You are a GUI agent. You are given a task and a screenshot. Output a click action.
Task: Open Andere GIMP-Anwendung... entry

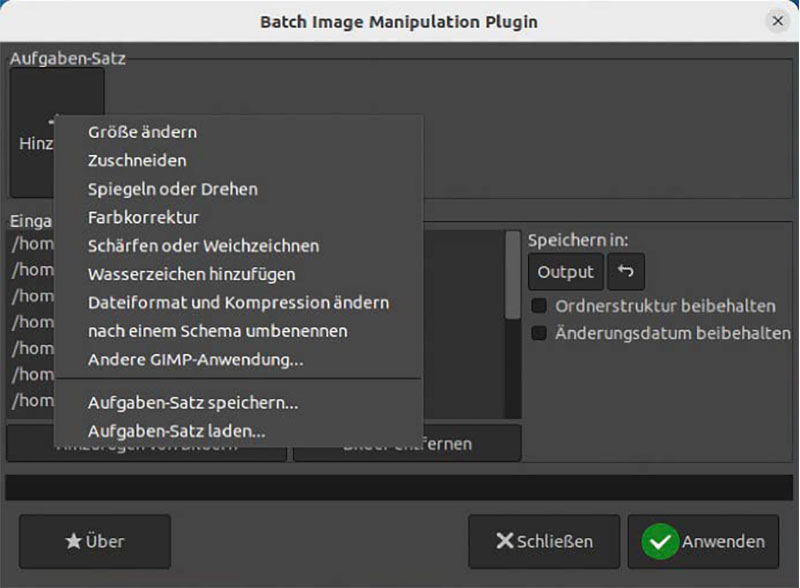click(x=195, y=359)
